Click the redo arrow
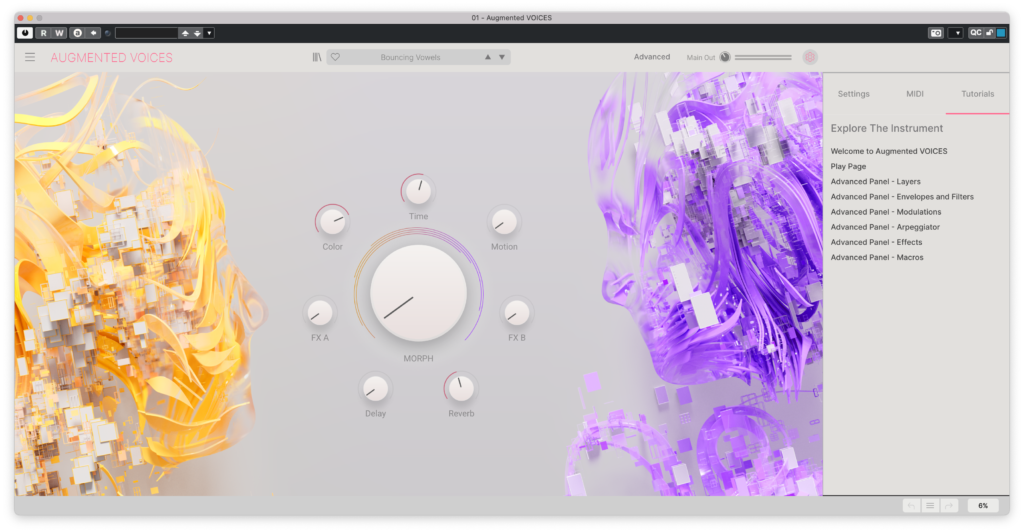1024x532 pixels. pos(949,506)
